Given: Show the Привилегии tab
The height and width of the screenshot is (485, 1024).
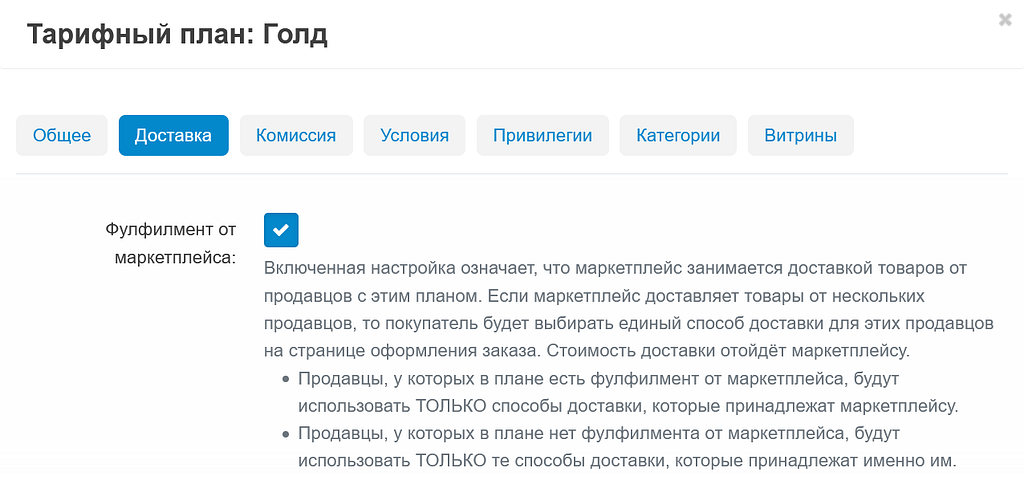Looking at the screenshot, I should (542, 136).
